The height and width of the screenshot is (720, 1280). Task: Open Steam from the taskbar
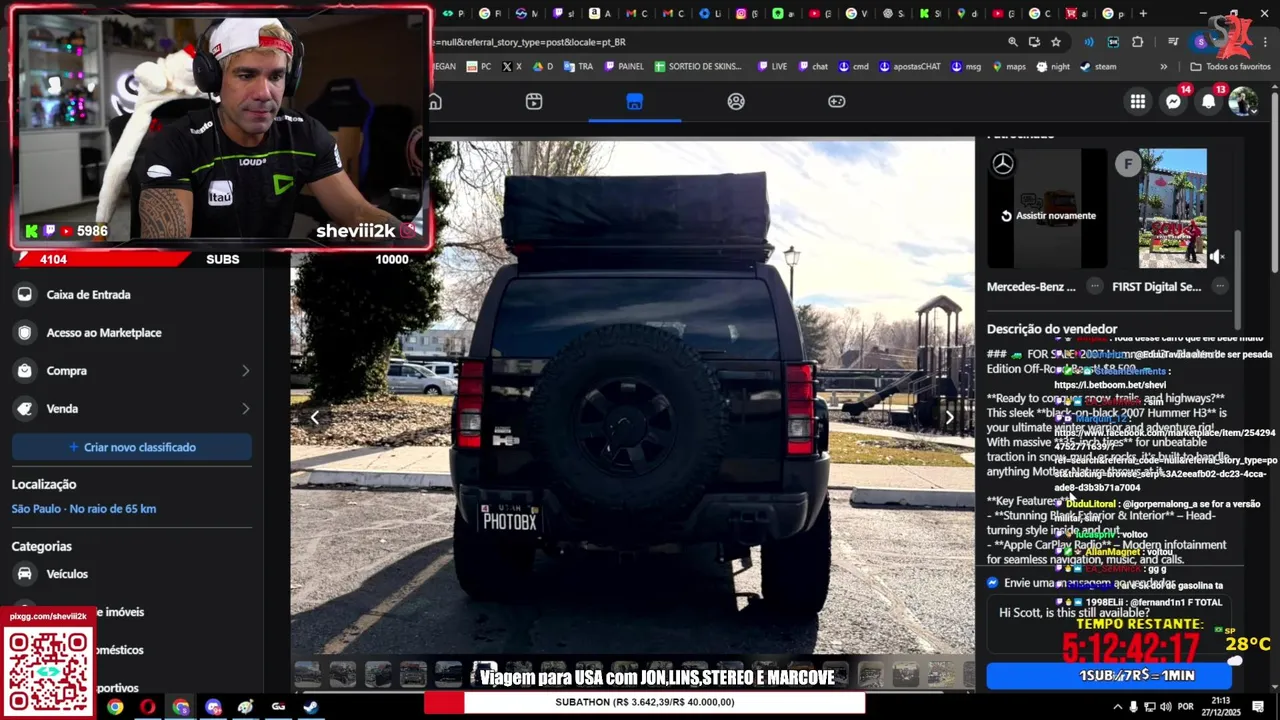311,707
